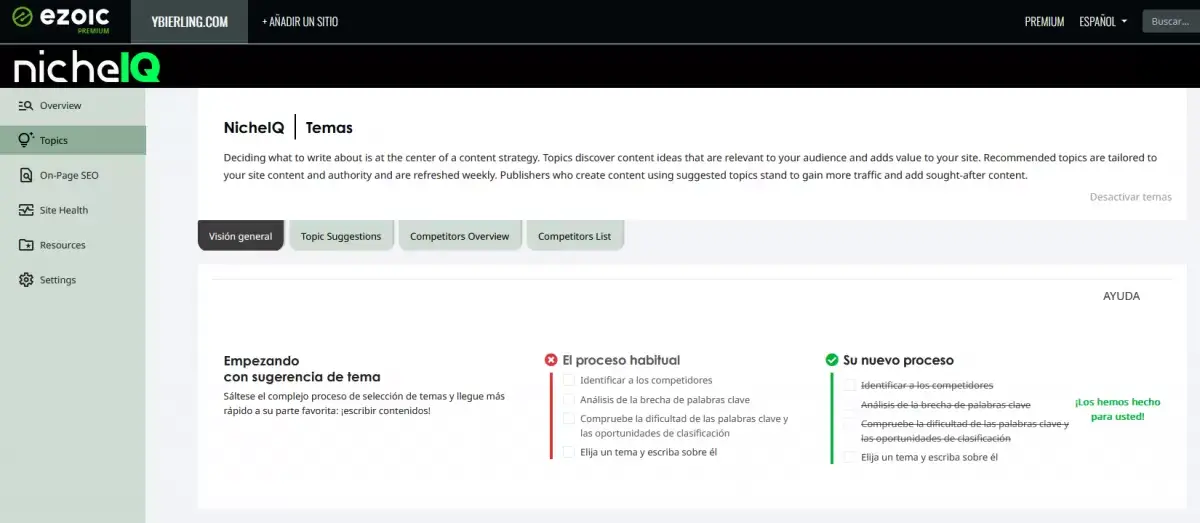The image size is (1200, 523).
Task: Click the Desactivar temas link
Action: pyautogui.click(x=1130, y=197)
